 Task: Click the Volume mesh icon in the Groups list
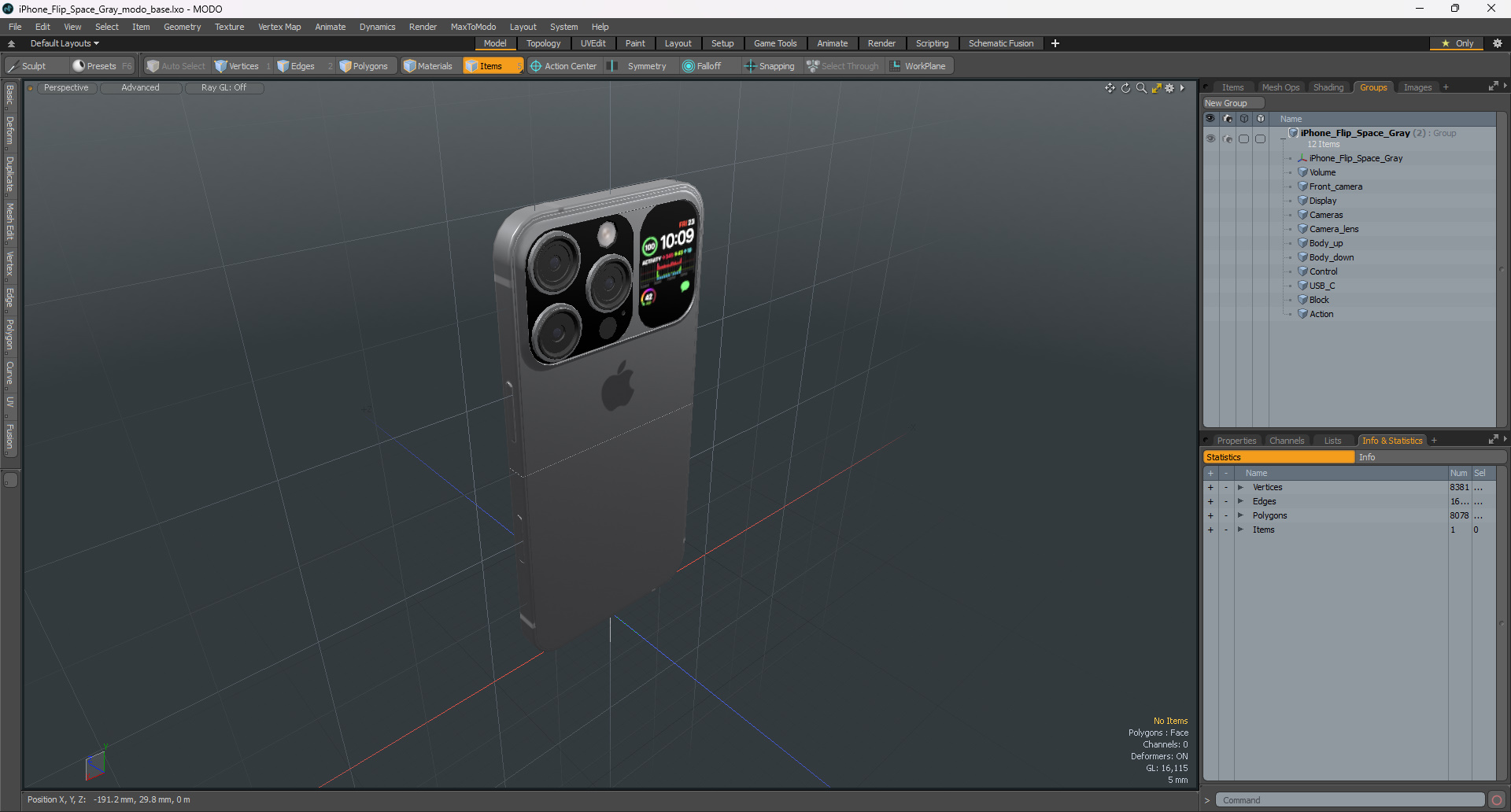(x=1302, y=172)
